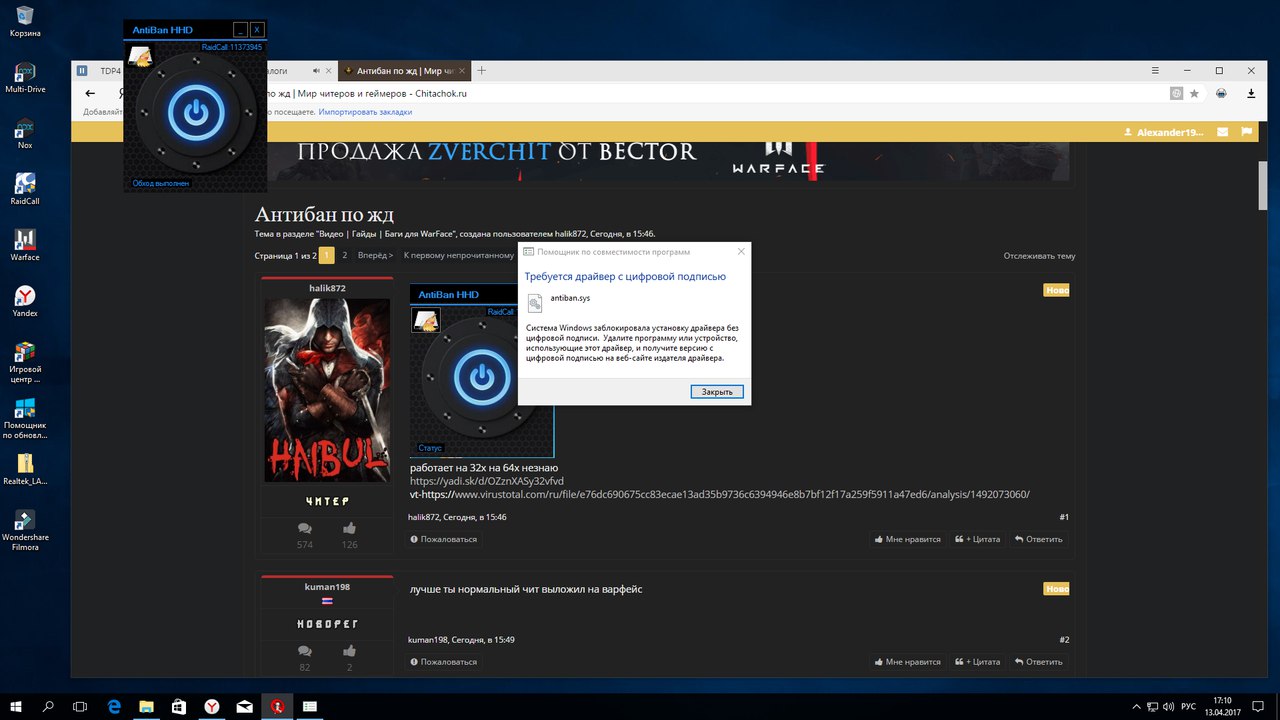Open the Yandex desktop shortcut
The image size is (1280, 720).
click(x=25, y=301)
